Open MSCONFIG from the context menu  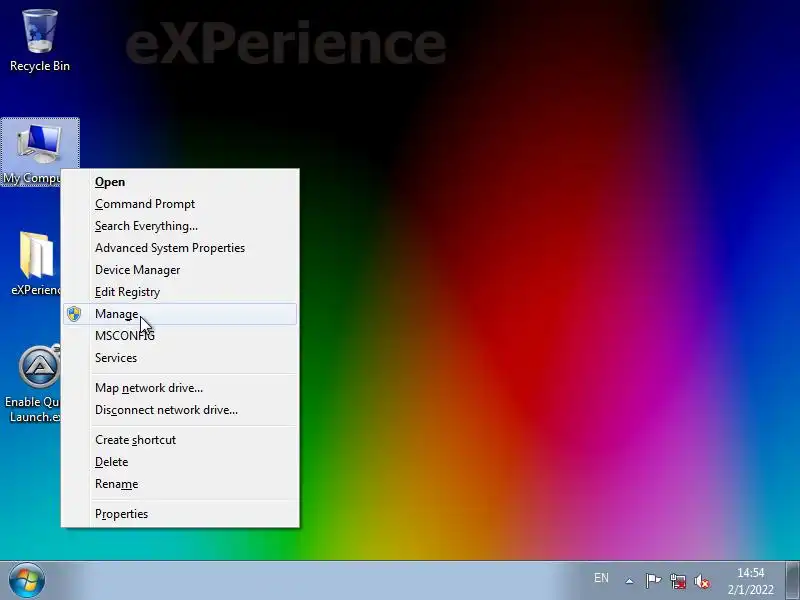[180, 336]
